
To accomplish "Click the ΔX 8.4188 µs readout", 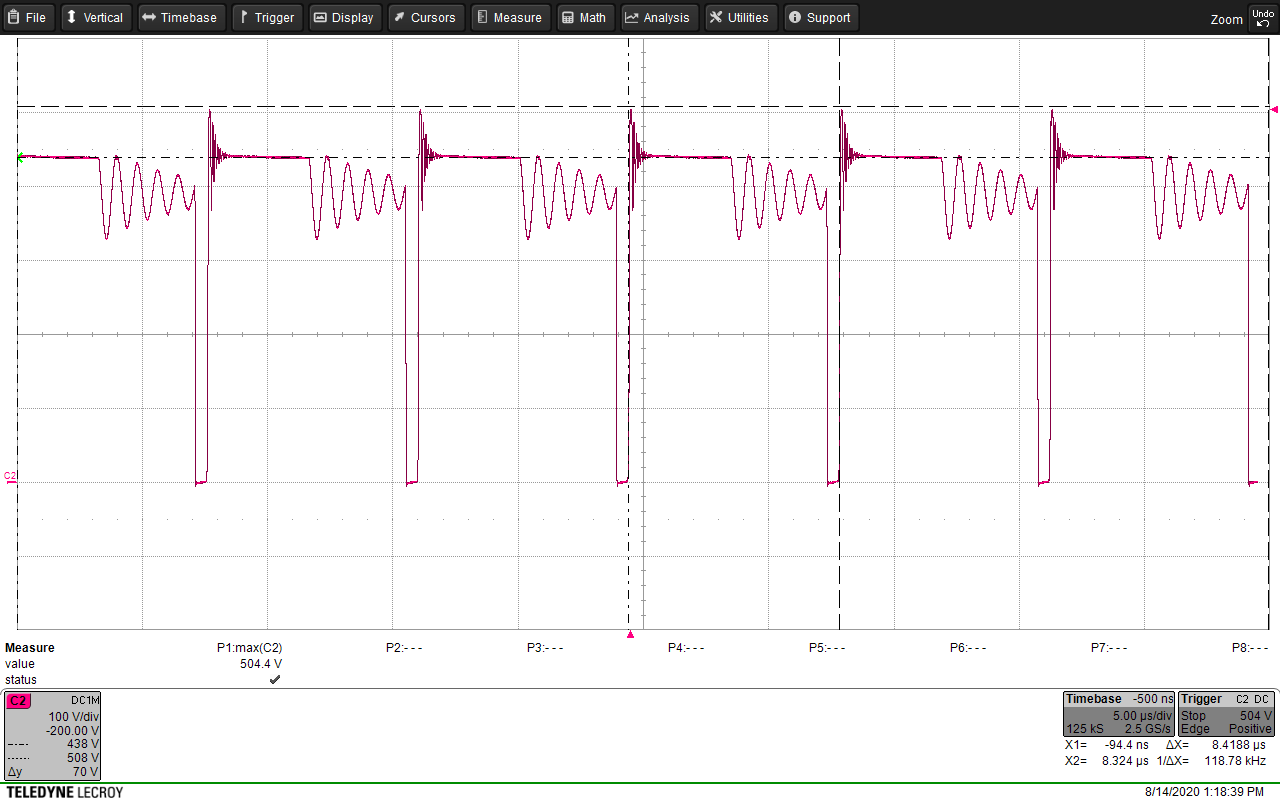I will click(x=1217, y=746).
